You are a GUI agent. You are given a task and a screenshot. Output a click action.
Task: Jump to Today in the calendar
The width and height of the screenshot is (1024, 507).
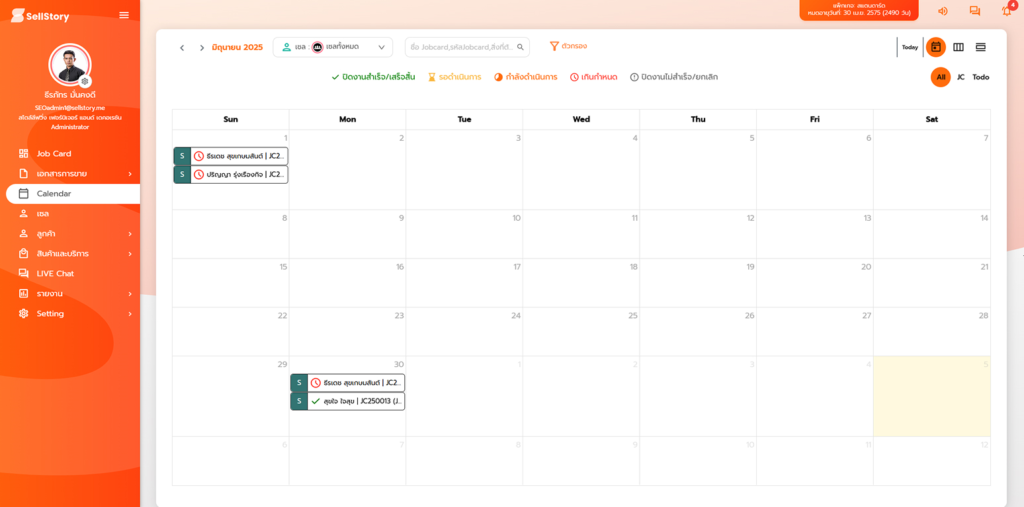tap(910, 47)
